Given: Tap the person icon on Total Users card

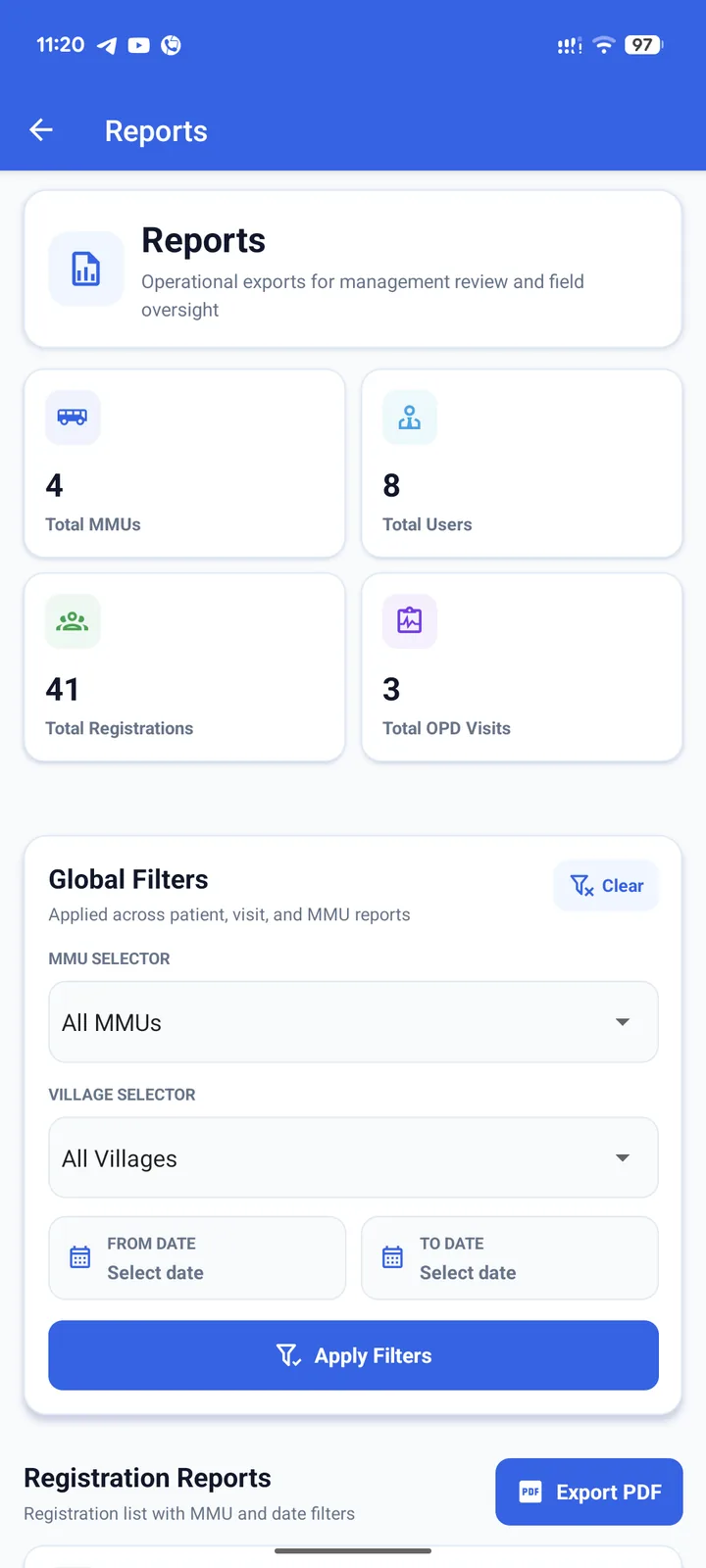Looking at the screenshot, I should pos(410,417).
